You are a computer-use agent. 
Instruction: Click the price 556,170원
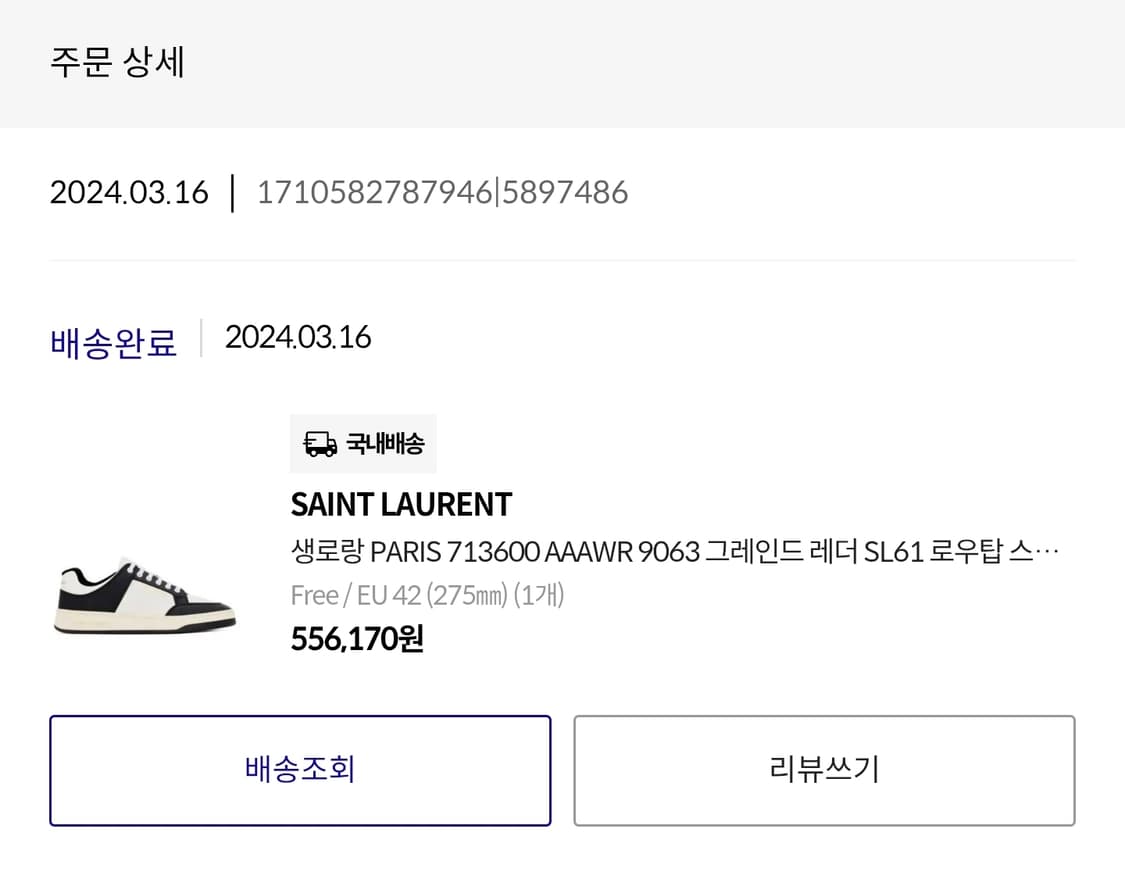click(356, 637)
